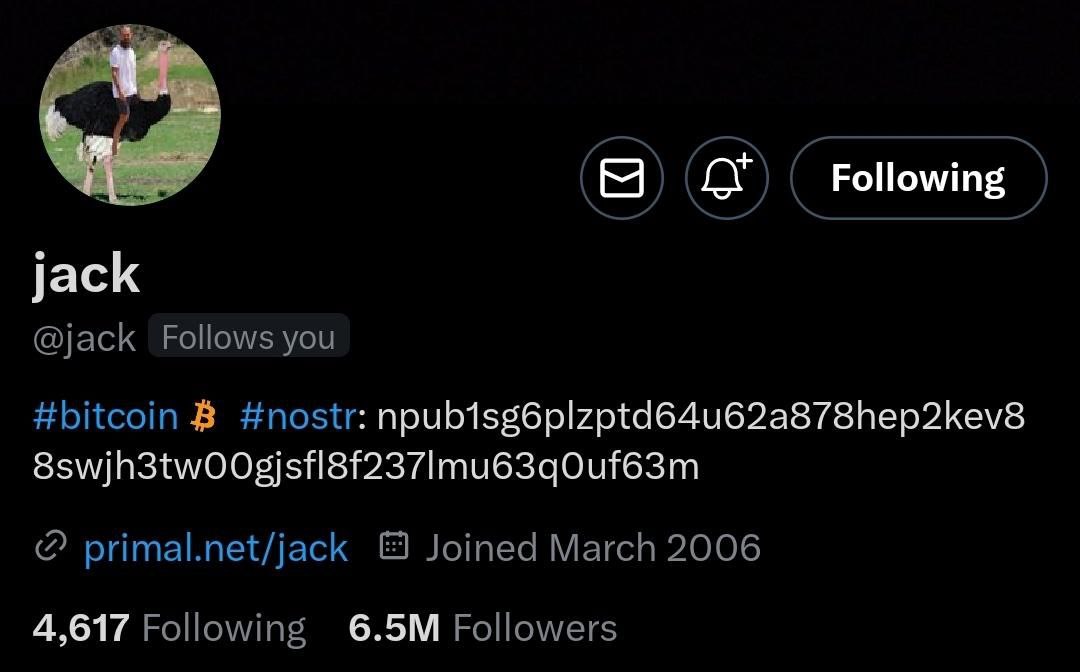Viewport: 1080px width, 672px height.
Task: Open the ostrich profile picture
Action: point(129,115)
